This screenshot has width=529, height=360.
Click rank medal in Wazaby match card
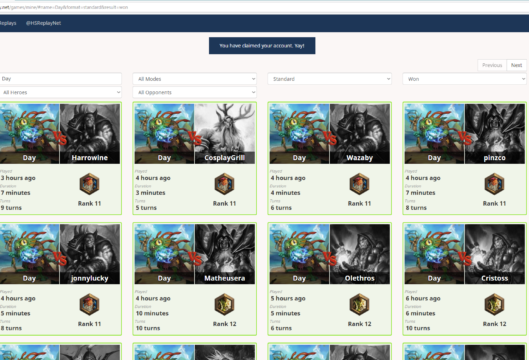[359, 184]
